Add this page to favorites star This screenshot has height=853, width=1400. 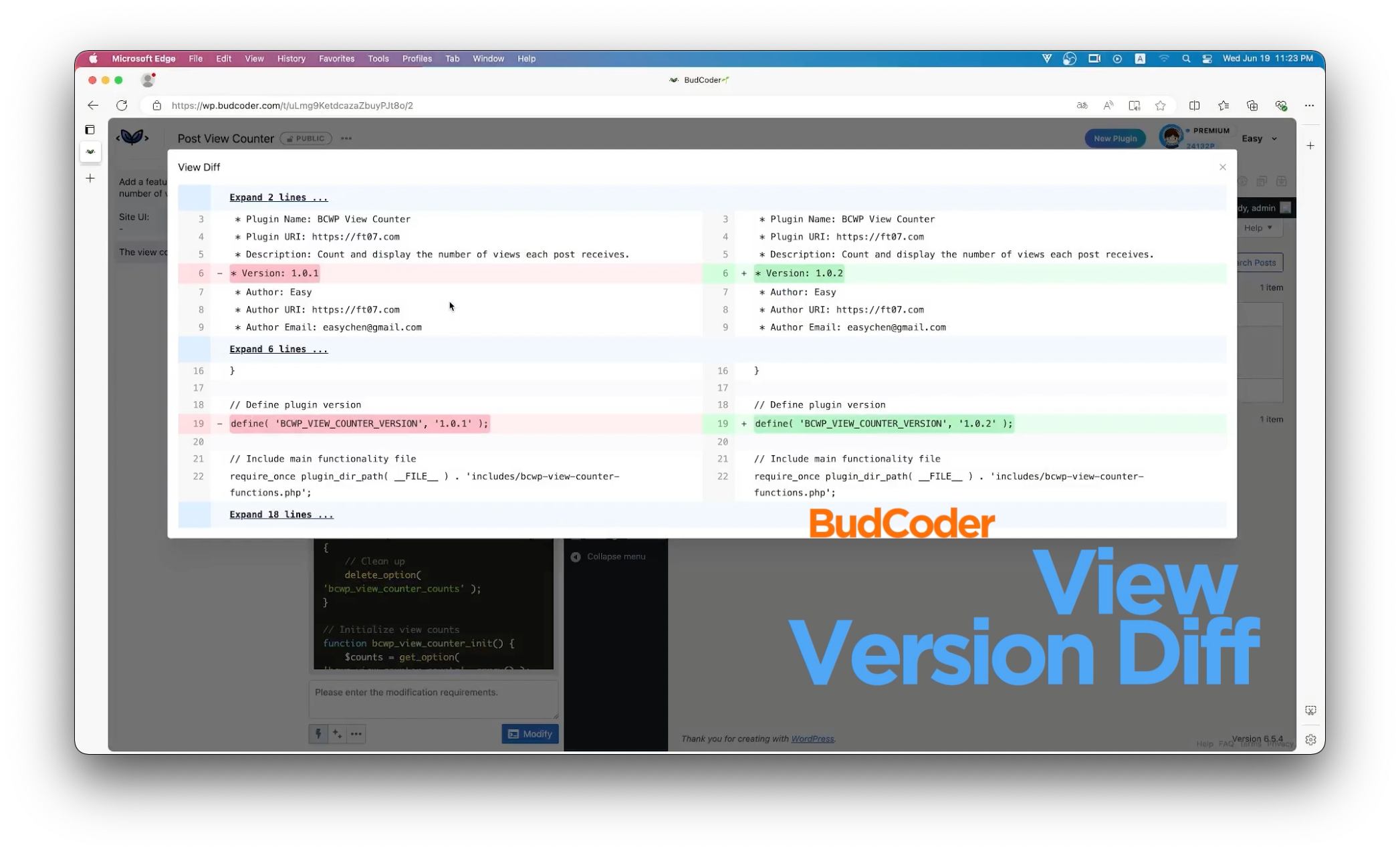pos(1160,106)
